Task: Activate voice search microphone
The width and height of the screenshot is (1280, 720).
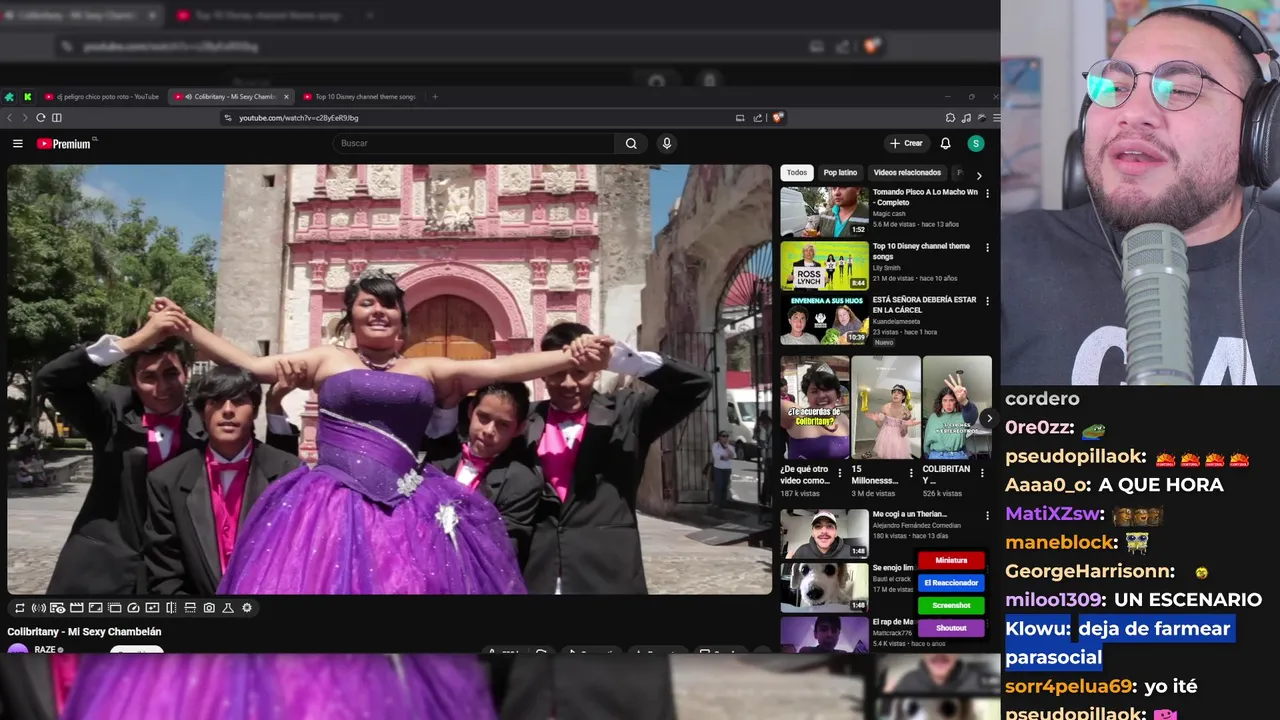Action: [667, 143]
